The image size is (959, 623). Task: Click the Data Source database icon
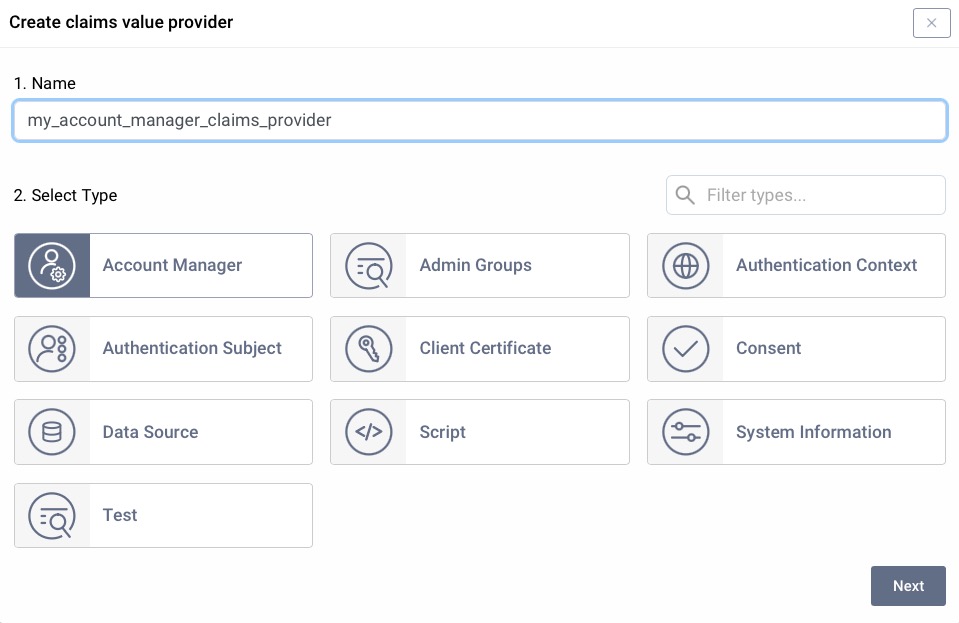[x=52, y=432]
